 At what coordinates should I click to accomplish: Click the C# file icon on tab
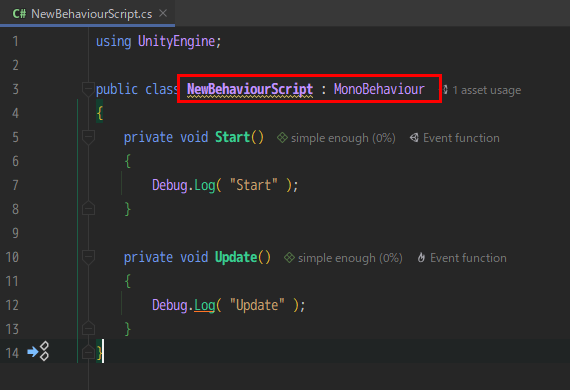click(19, 14)
